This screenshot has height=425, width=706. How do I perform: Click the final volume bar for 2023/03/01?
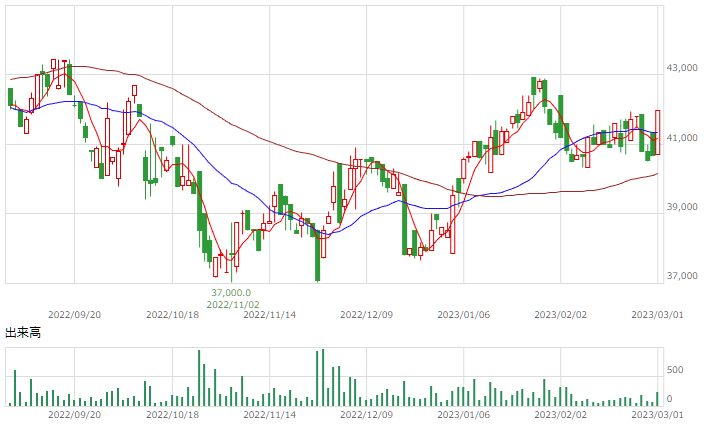tap(657, 399)
